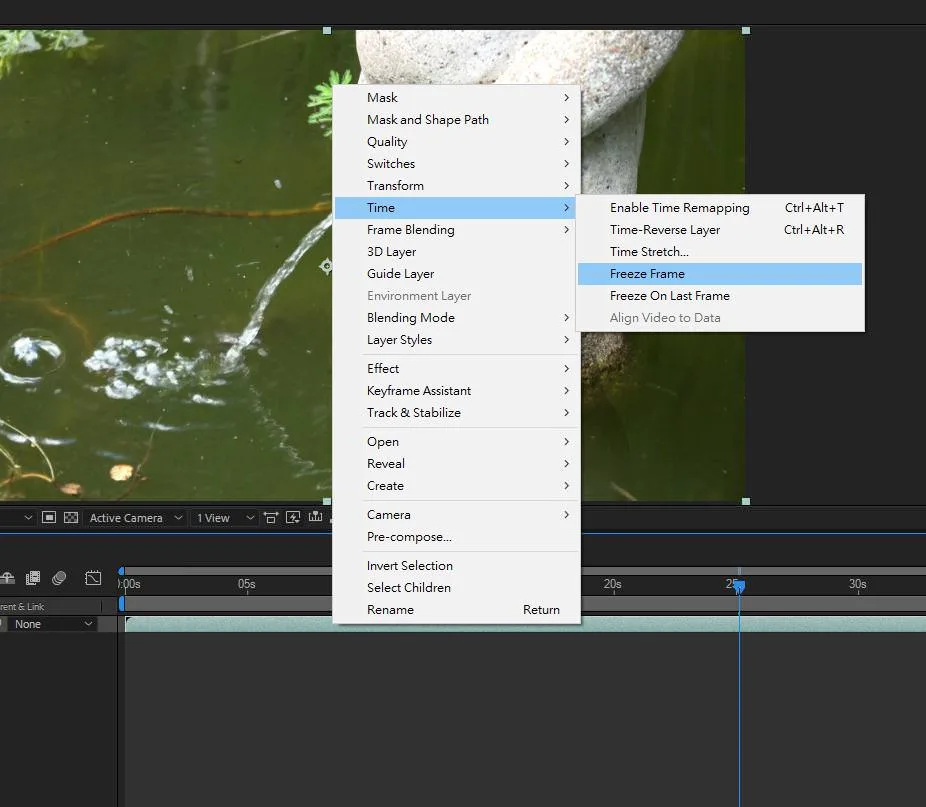The image size is (926, 807).
Task: Open the Parent None dropdown
Action: [x=53, y=624]
